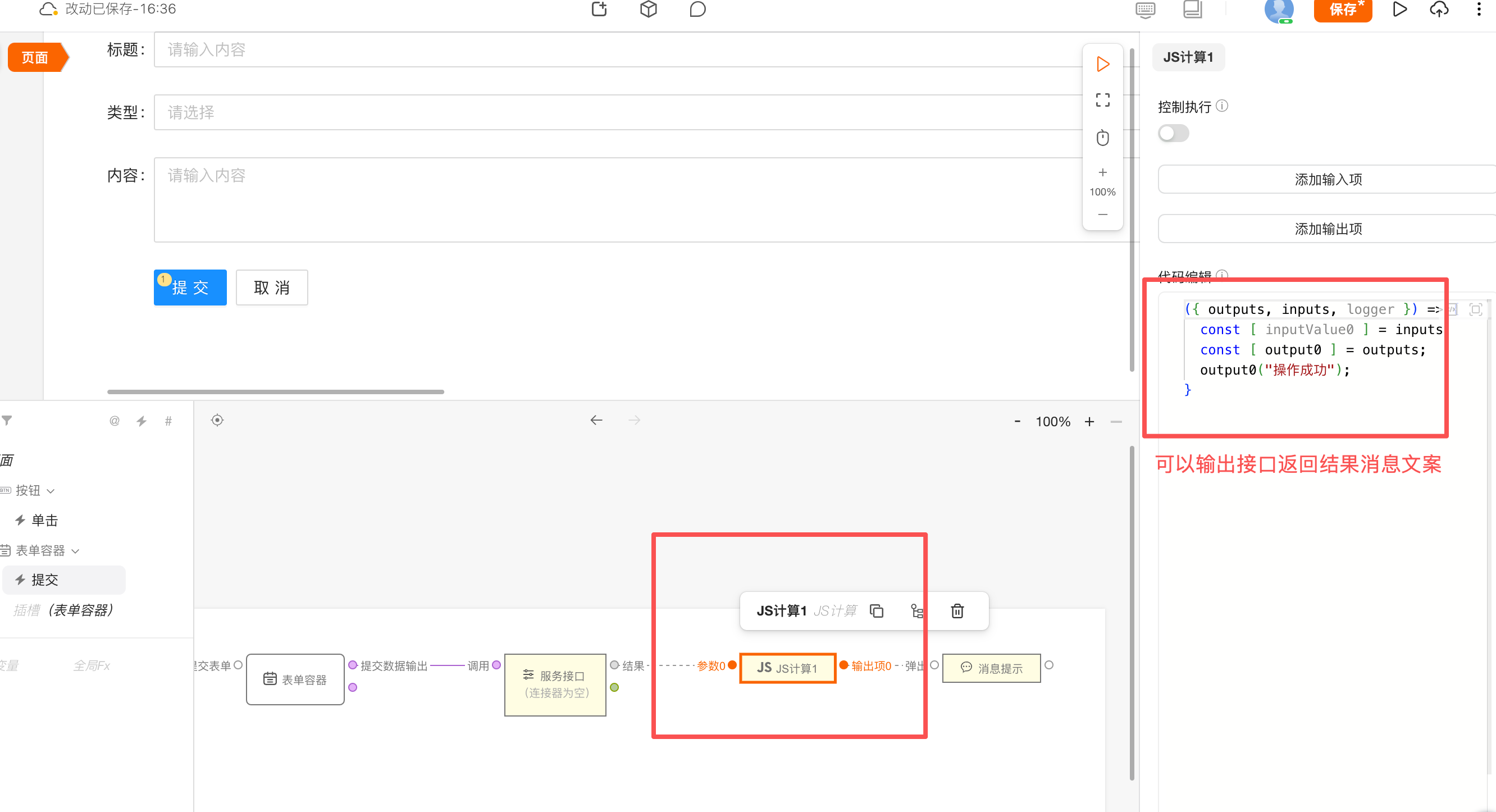1496x812 pixels.
Task: Click the zoom plus in flow editor
Action: point(1089,422)
